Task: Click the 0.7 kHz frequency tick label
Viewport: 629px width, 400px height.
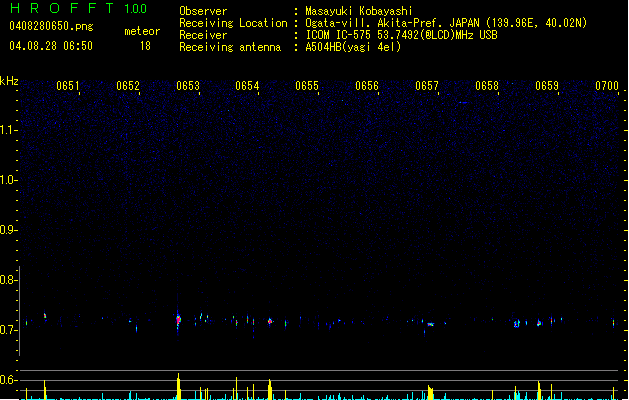Action: [x=8, y=330]
